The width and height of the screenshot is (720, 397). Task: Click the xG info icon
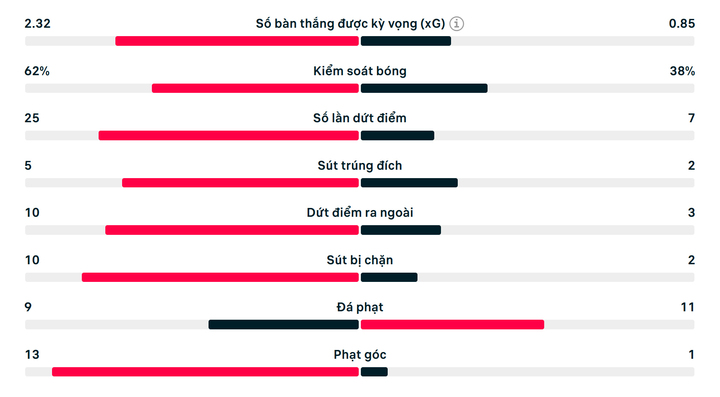tap(456, 23)
